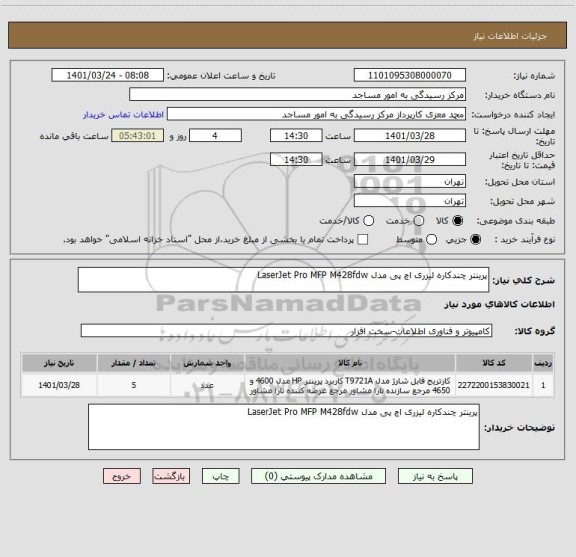Image resolution: width=576 pixels, height=557 pixels.
Task: Click delivery city تهران field
Action: [410, 201]
